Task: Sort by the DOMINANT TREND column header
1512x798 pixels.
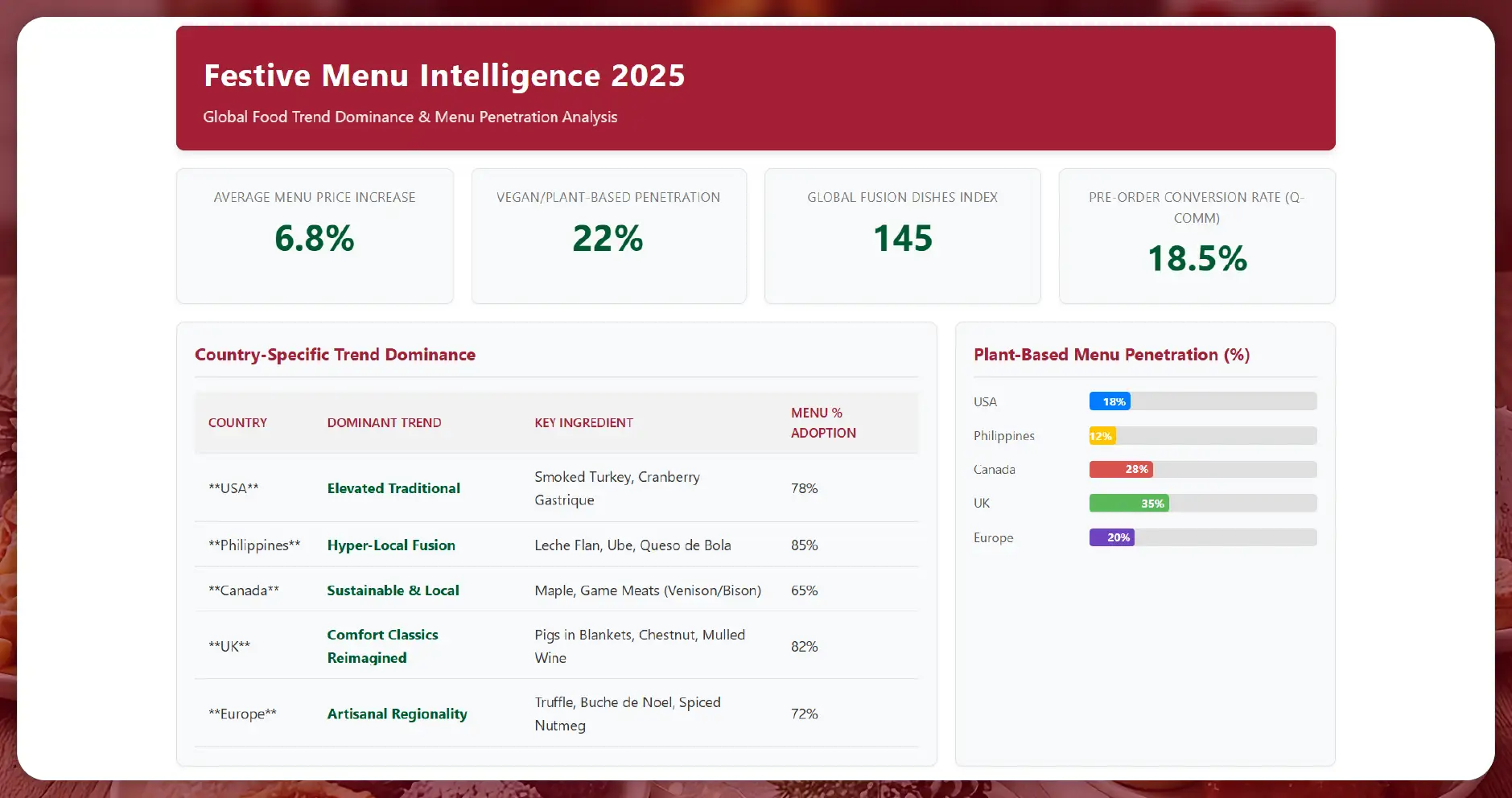Action: point(384,422)
